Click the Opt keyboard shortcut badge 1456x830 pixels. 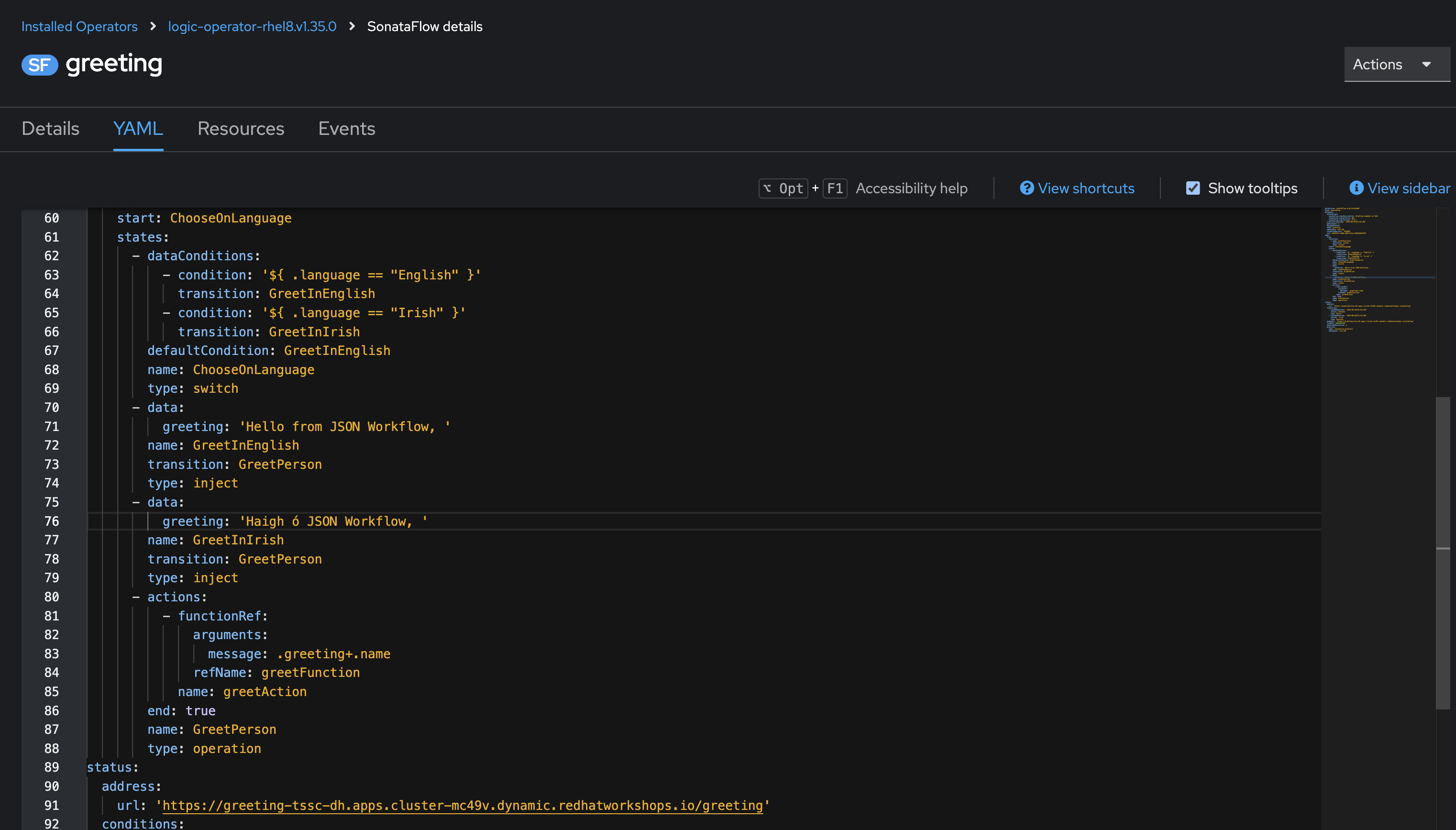coord(783,188)
